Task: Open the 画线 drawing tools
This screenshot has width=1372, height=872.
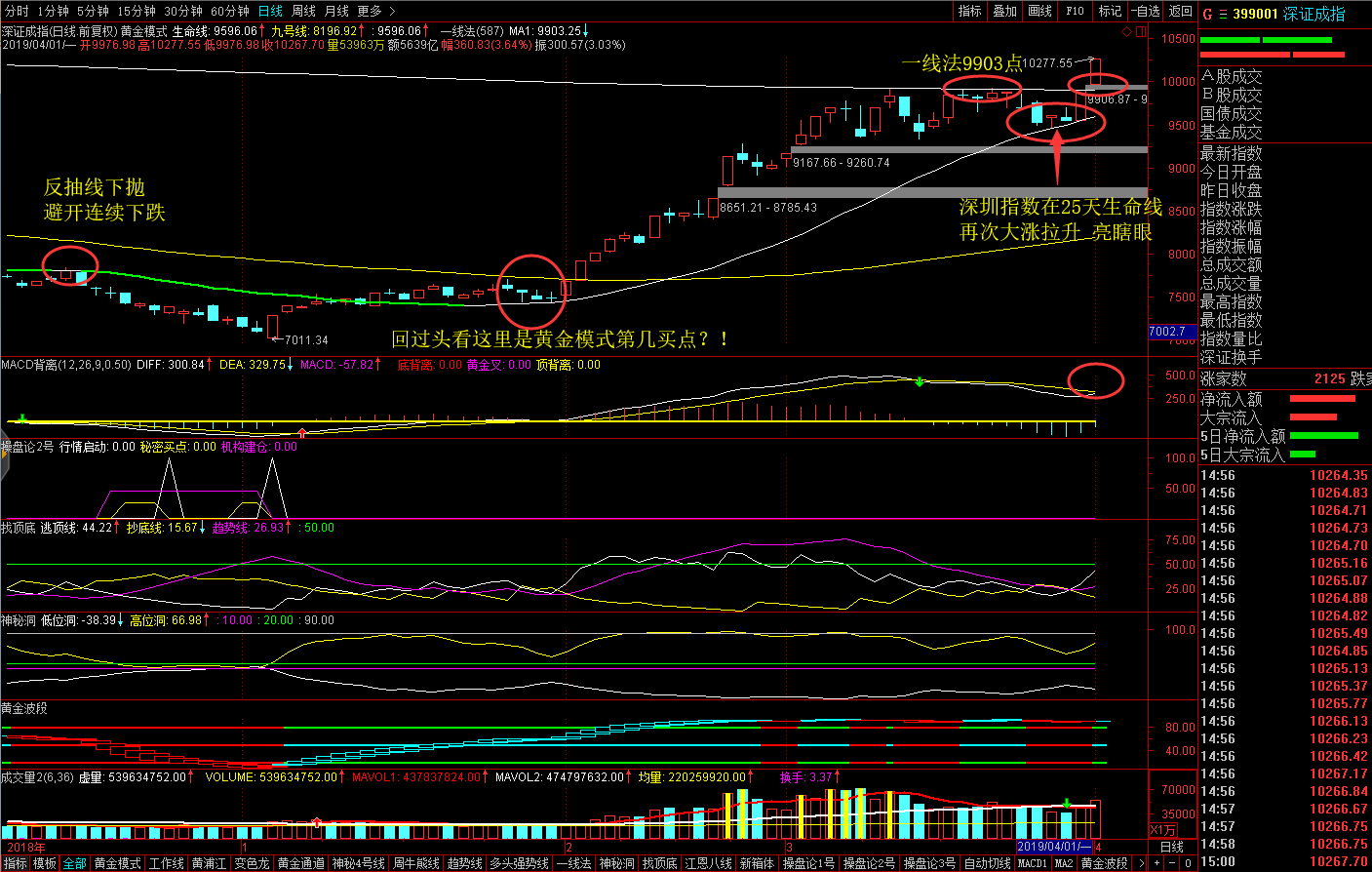Action: pos(1040,11)
